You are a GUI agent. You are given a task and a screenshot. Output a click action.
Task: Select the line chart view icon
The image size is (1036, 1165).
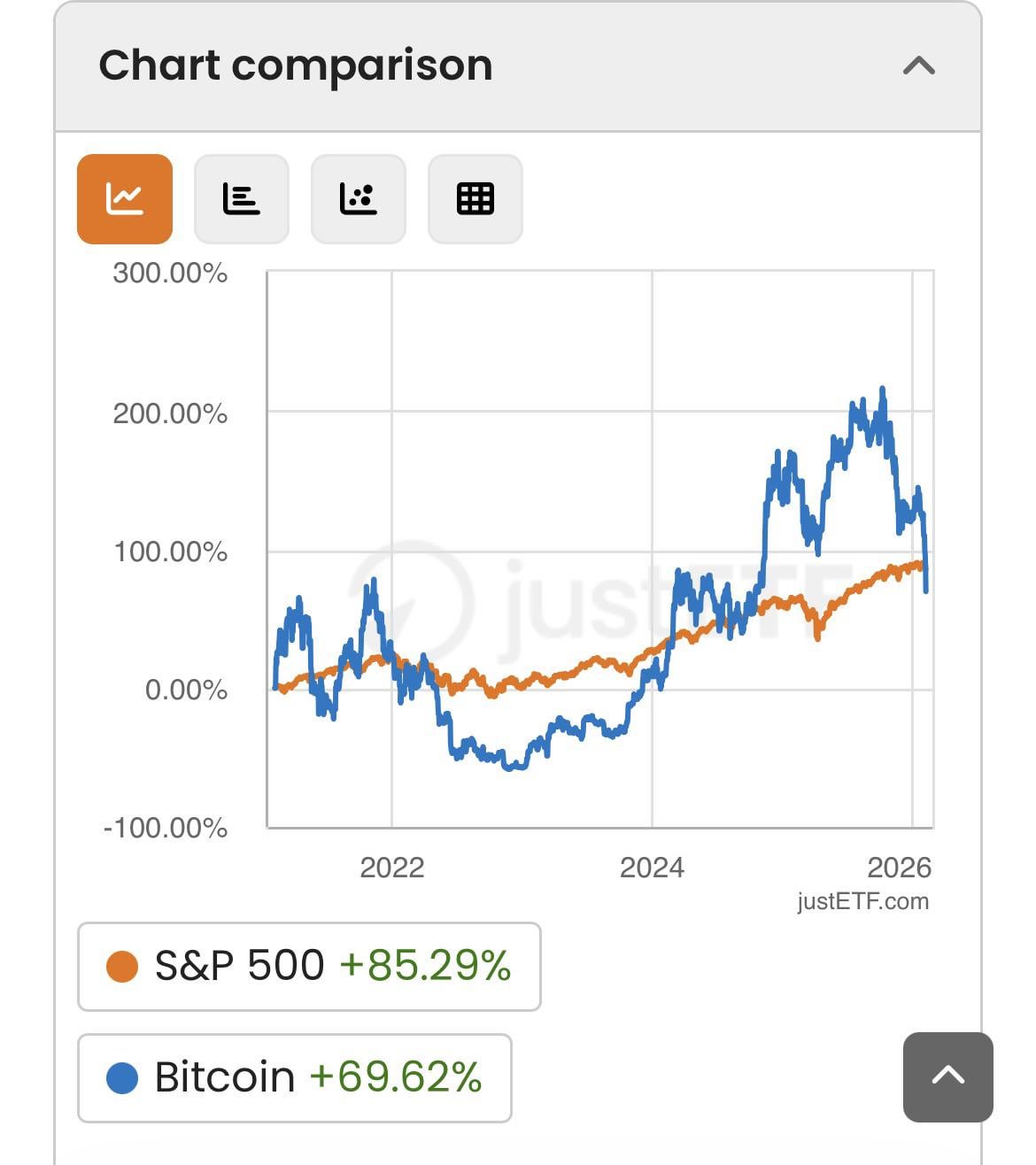(125, 199)
